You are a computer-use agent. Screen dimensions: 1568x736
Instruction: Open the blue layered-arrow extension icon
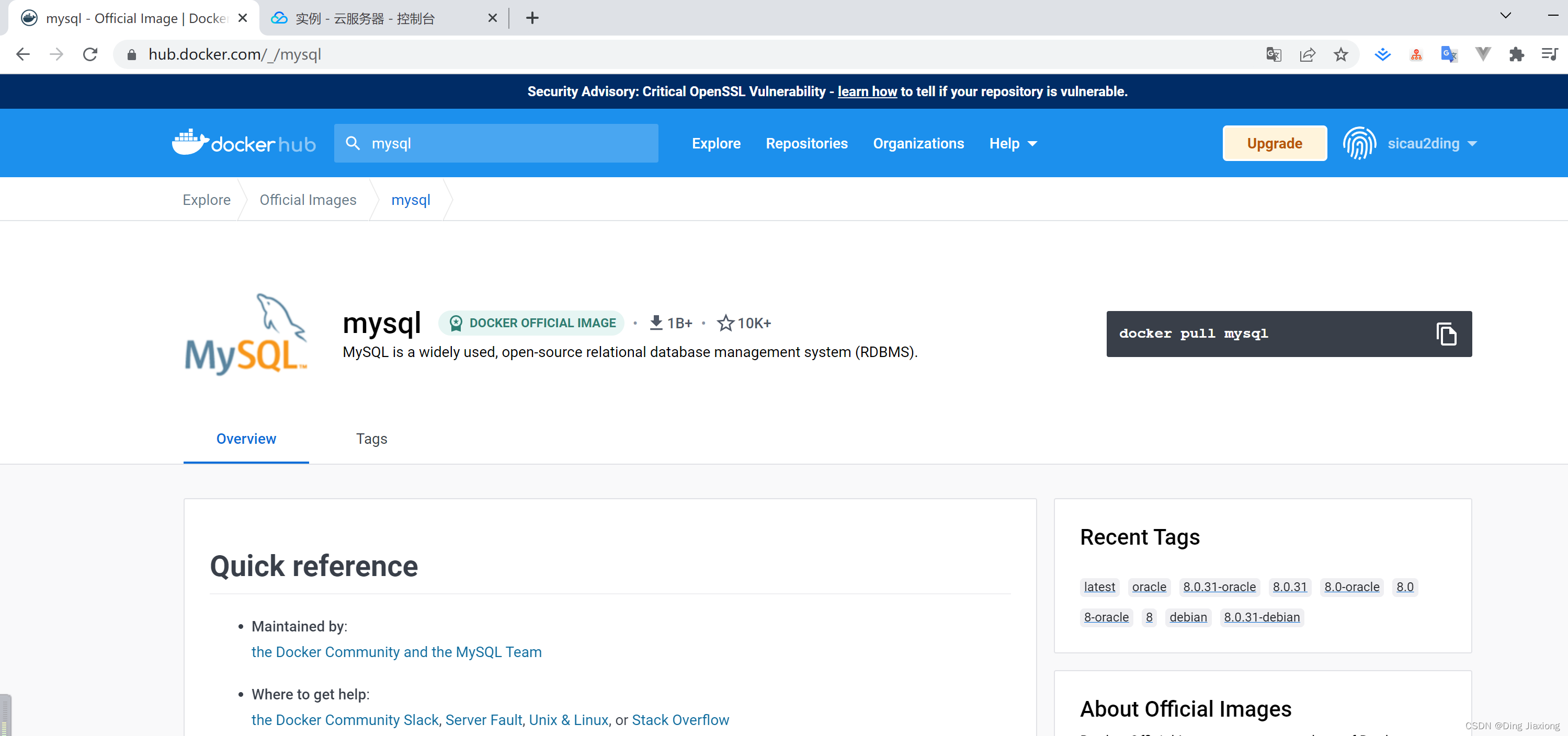tap(1382, 55)
